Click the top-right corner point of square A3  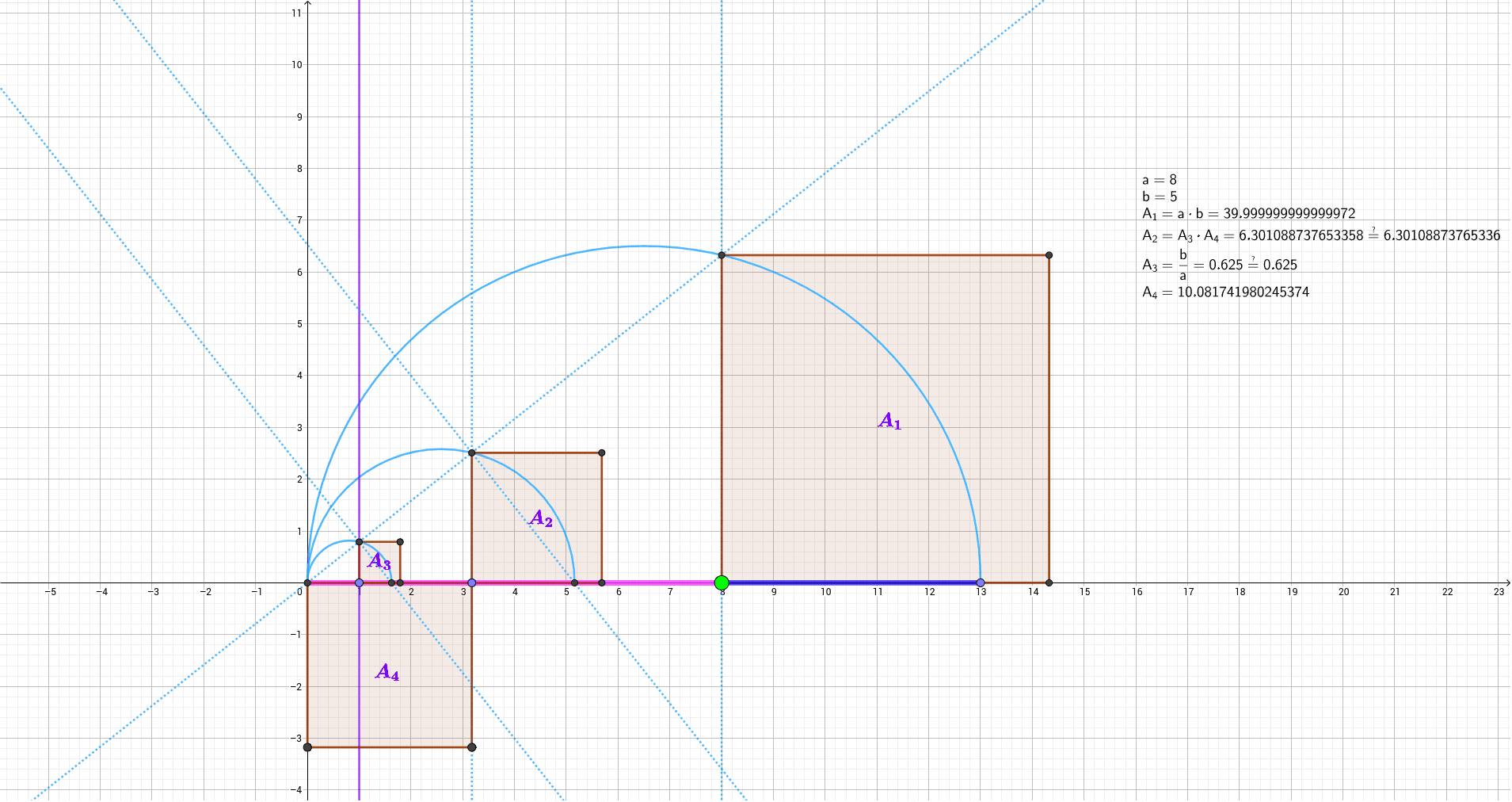400,542
